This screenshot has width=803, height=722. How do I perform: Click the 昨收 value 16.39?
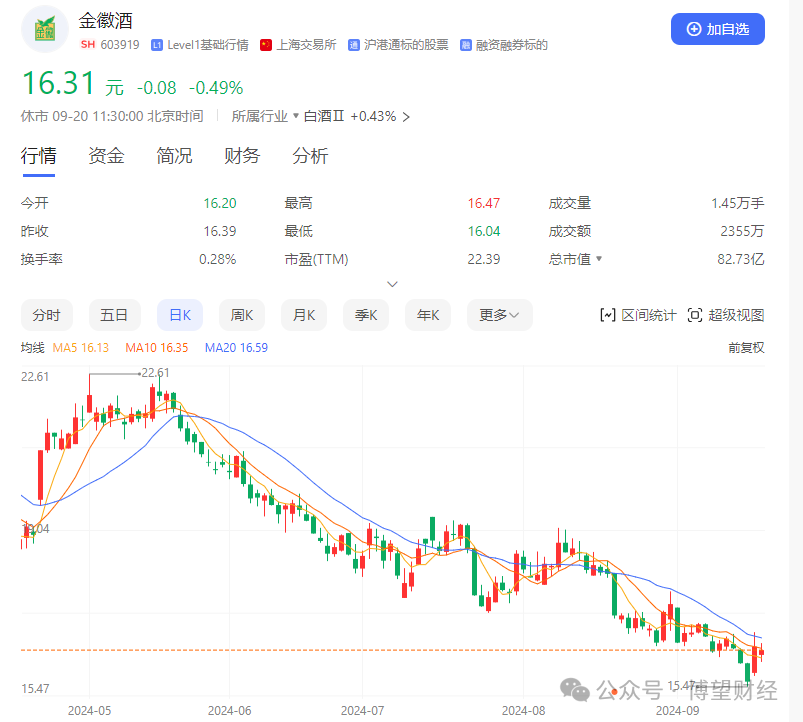tap(220, 231)
